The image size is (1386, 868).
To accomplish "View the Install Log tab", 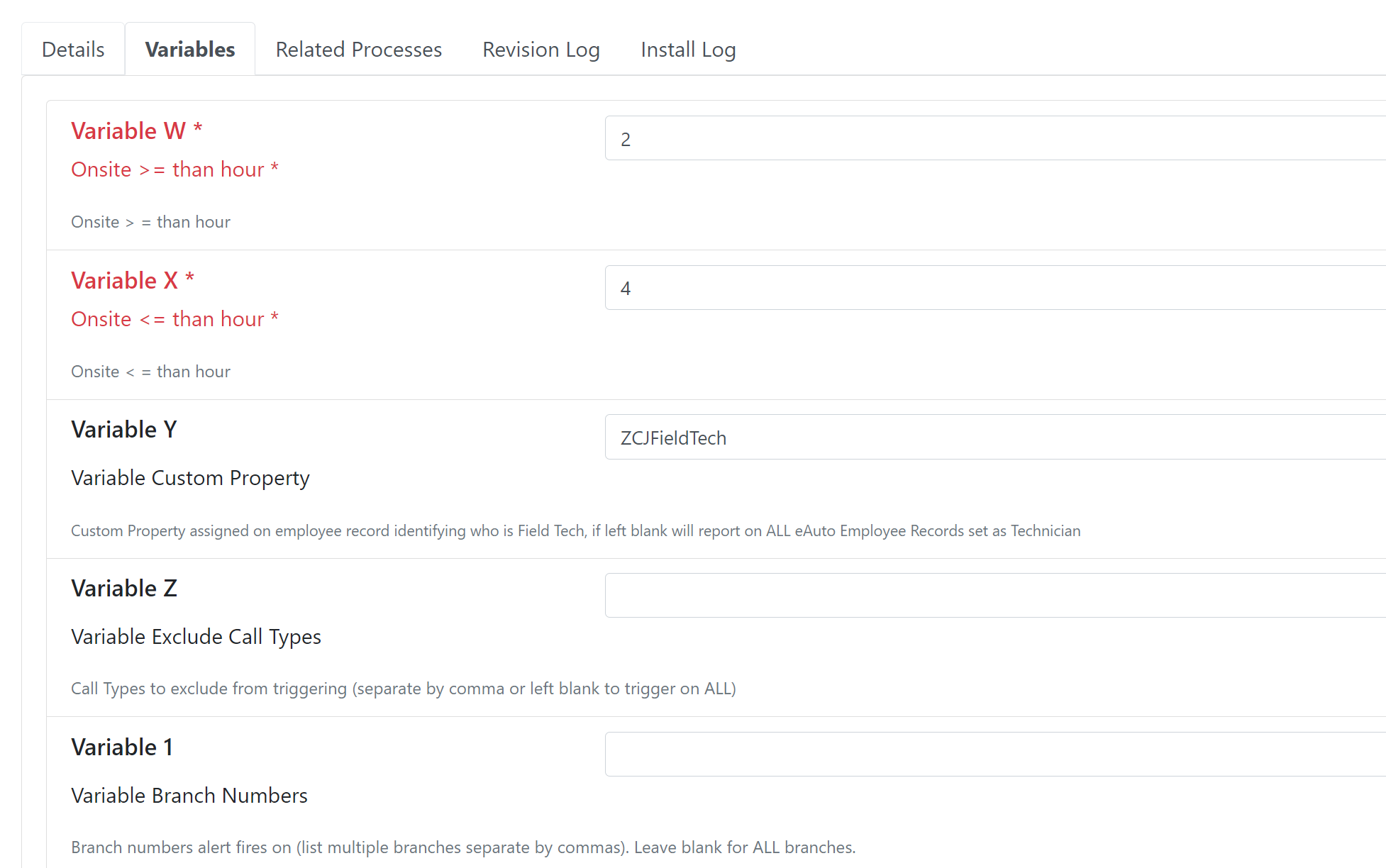I will click(688, 50).
